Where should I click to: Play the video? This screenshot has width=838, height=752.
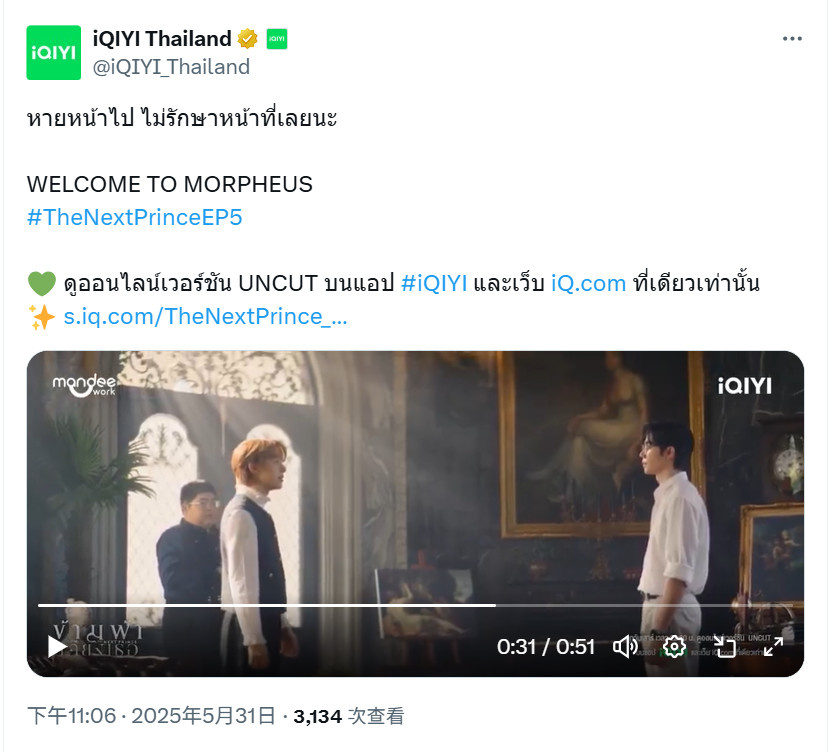pos(57,647)
